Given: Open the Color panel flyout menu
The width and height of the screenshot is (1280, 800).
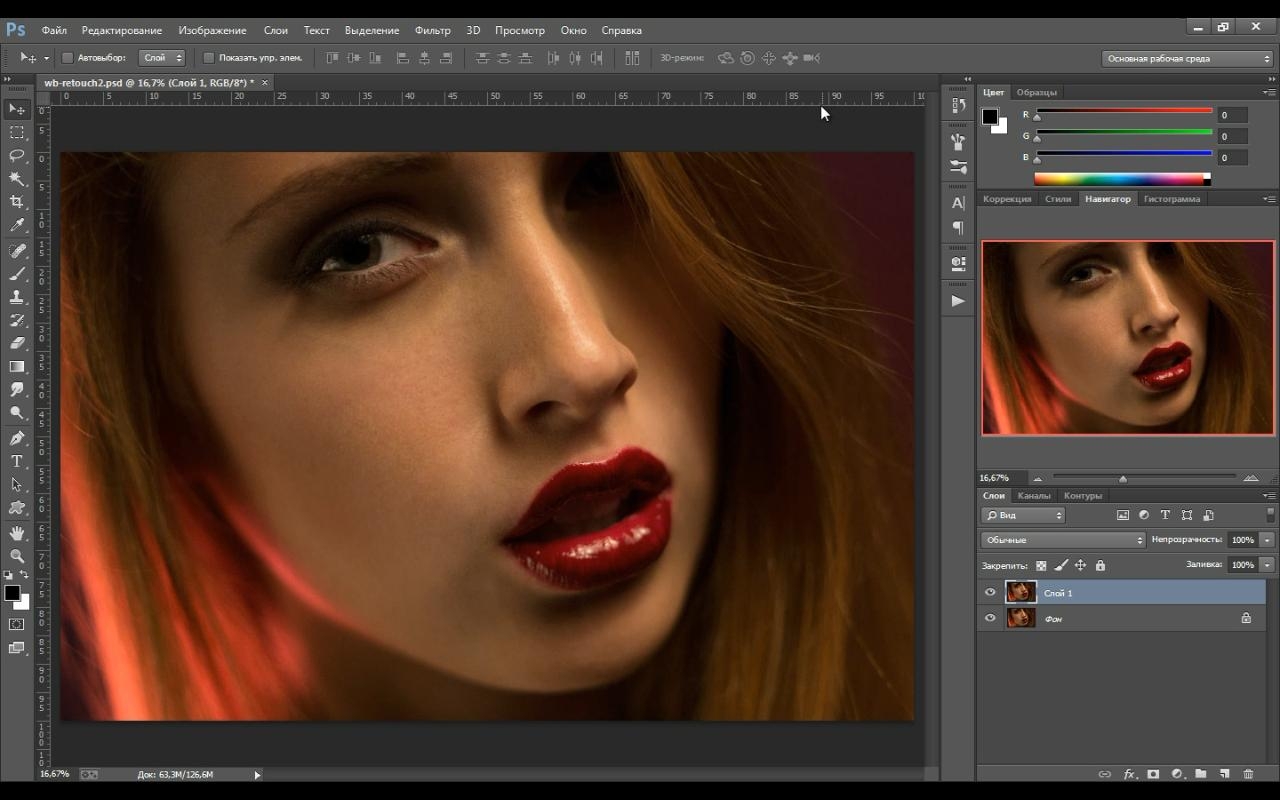Looking at the screenshot, I should click(x=1269, y=92).
